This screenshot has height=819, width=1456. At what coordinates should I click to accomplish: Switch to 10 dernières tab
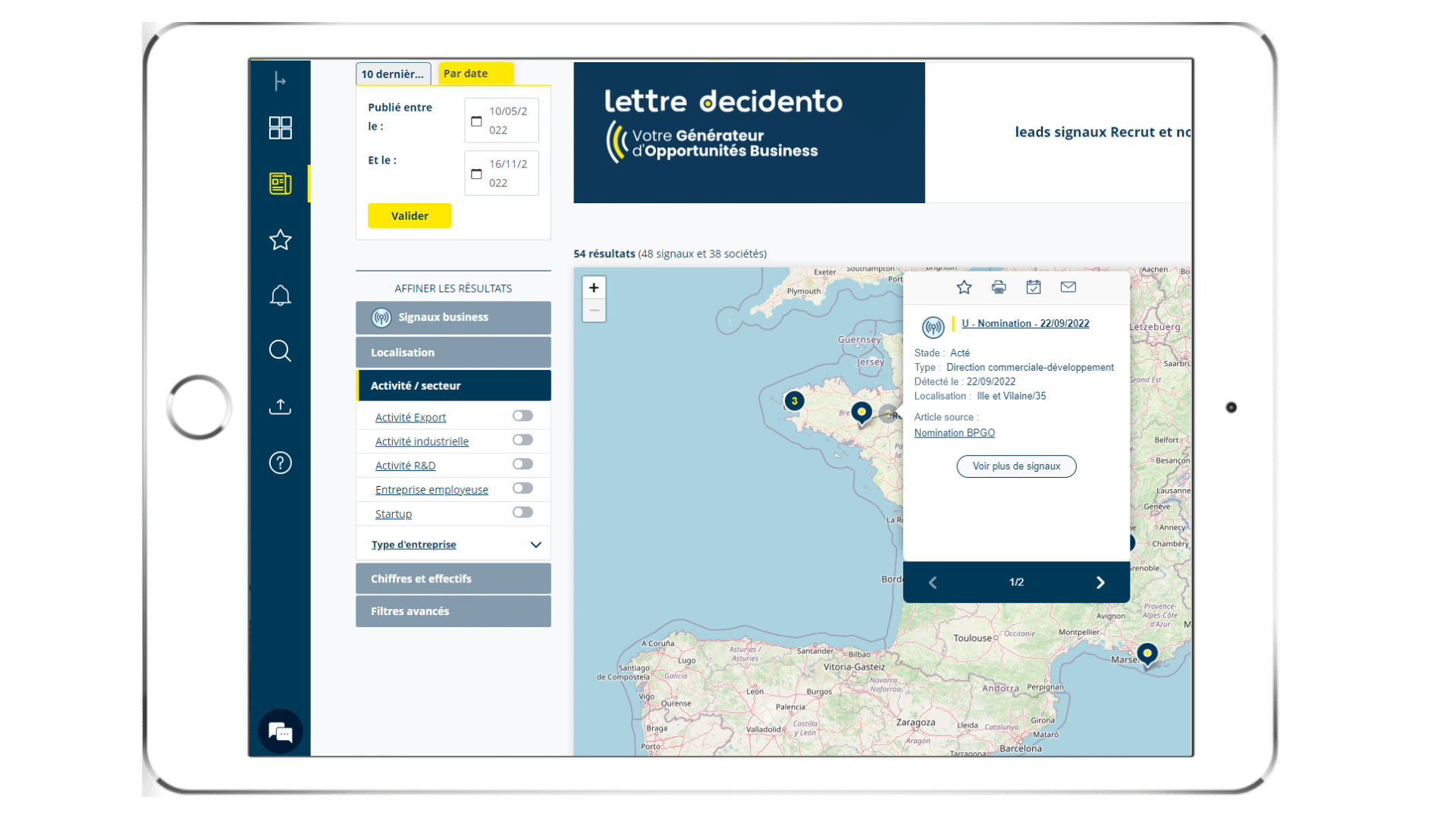pyautogui.click(x=393, y=74)
